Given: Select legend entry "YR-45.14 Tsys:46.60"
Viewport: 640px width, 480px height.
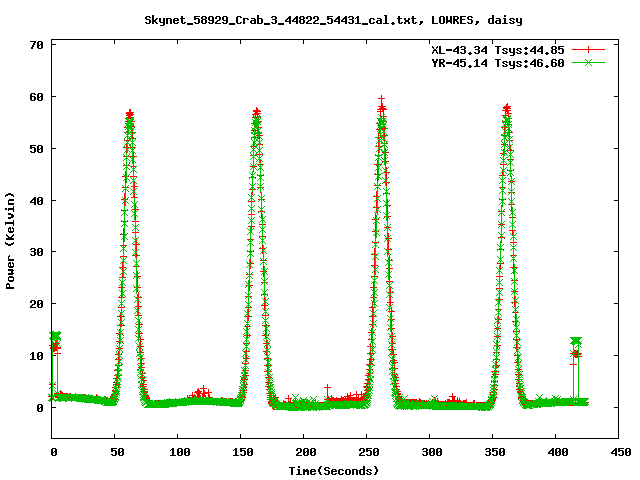Looking at the screenshot, I should click(498, 63).
